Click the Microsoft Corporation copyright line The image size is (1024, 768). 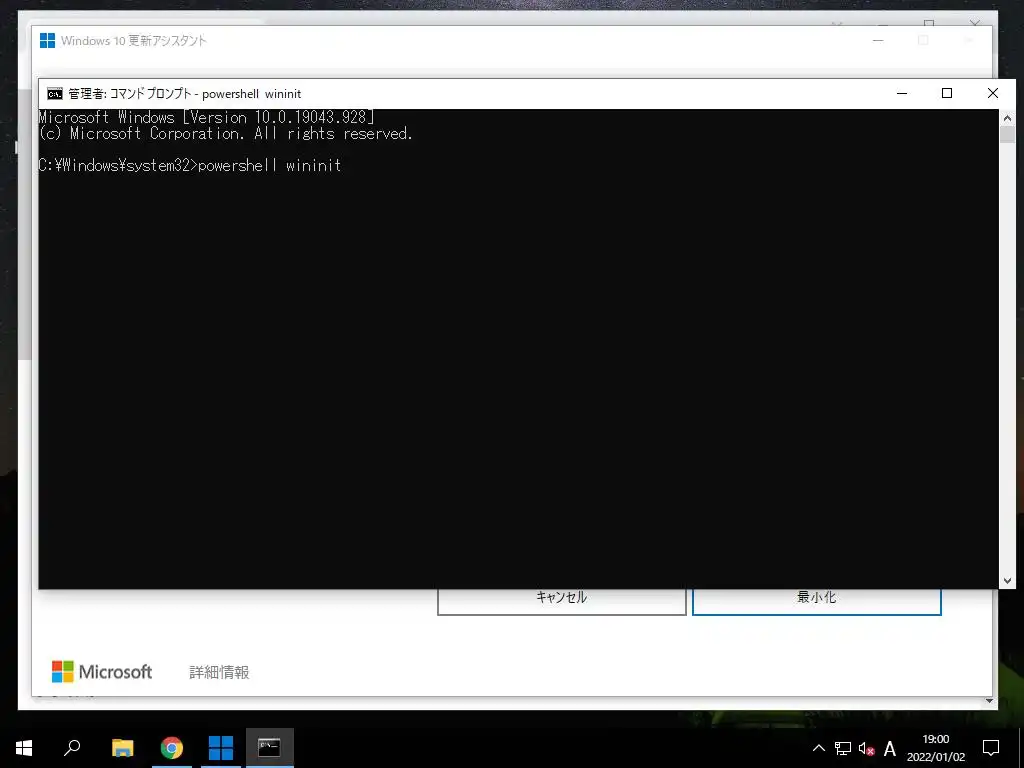click(x=225, y=134)
